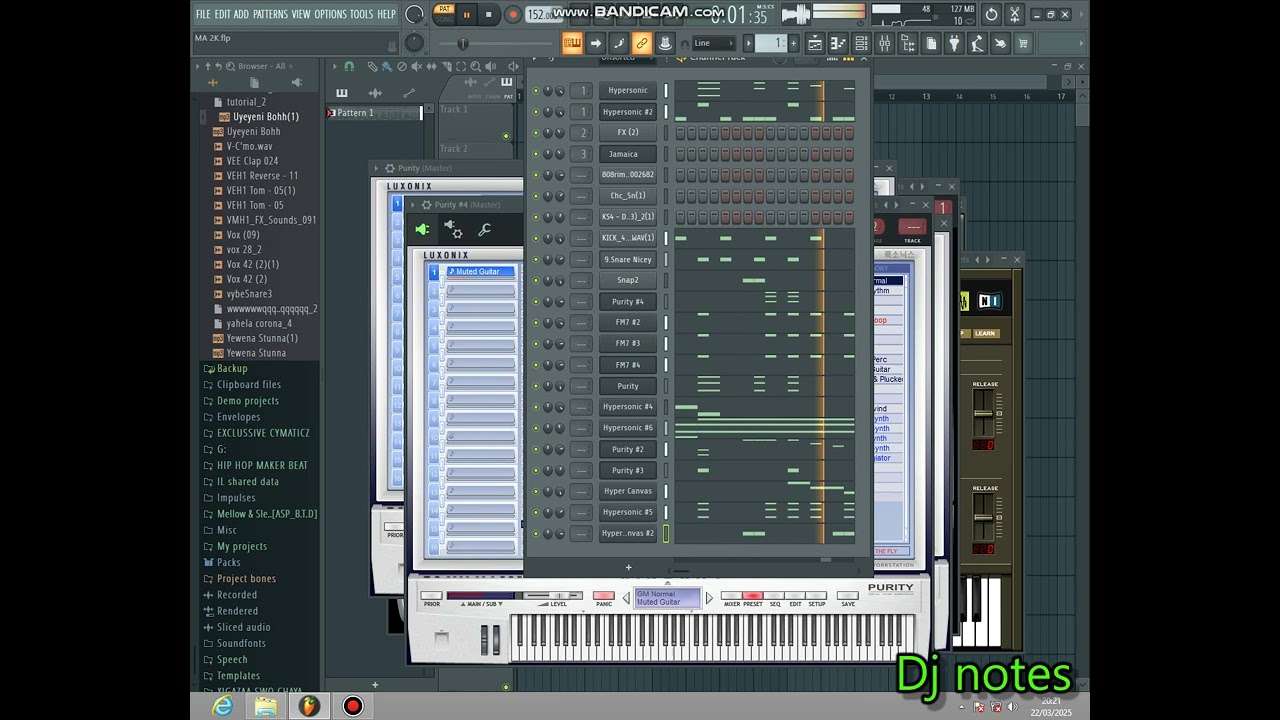Viewport: 1280px width, 720px height.
Task: Click the red record button in transport
Action: click(513, 15)
